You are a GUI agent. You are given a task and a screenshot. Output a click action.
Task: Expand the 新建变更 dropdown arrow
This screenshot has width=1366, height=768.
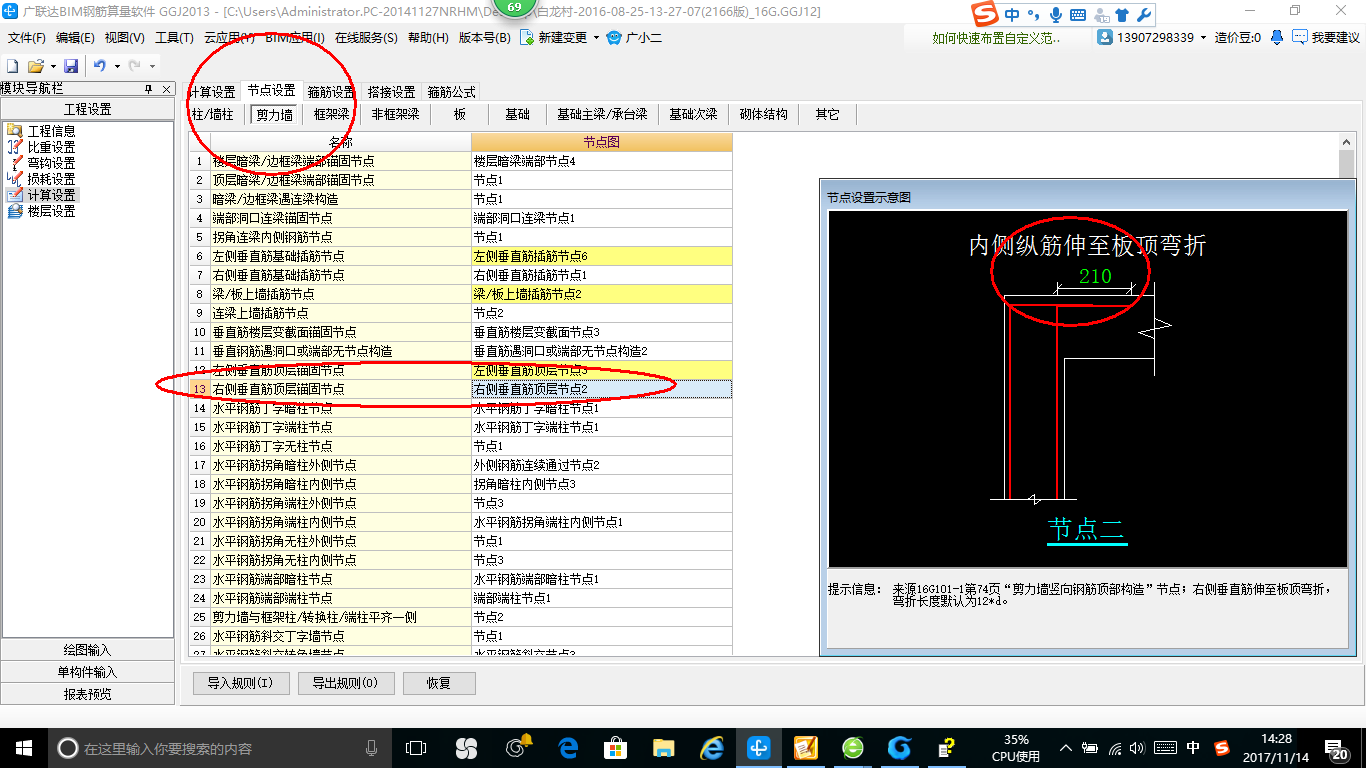596,37
